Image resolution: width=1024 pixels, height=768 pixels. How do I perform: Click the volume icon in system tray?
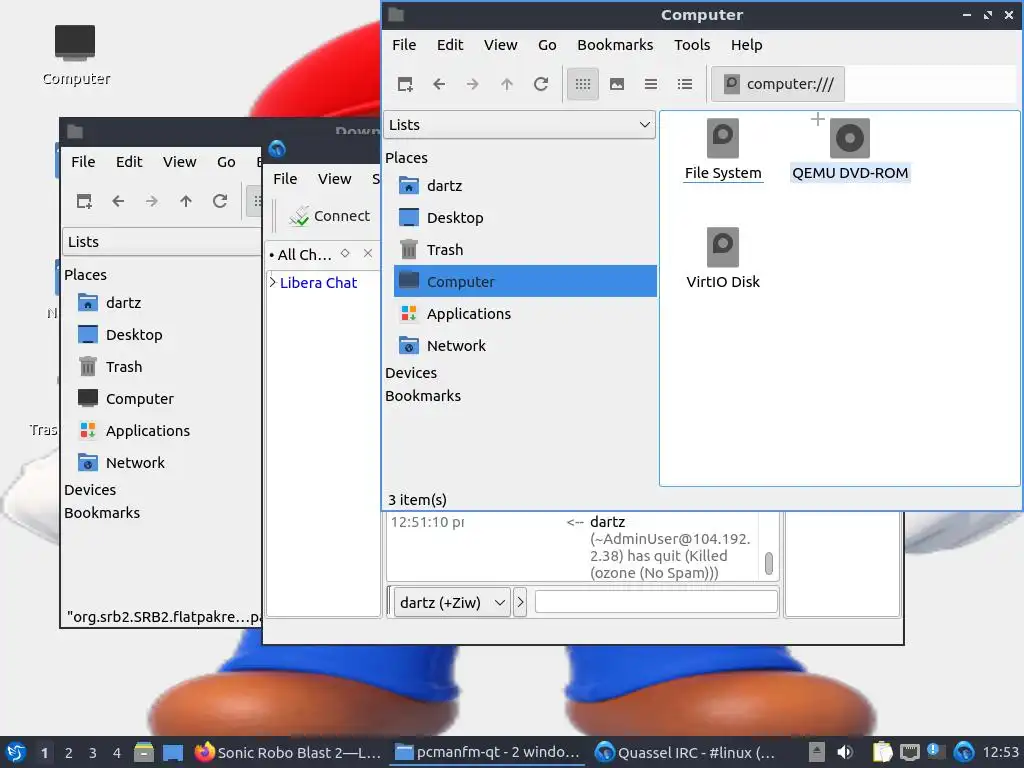click(x=845, y=752)
